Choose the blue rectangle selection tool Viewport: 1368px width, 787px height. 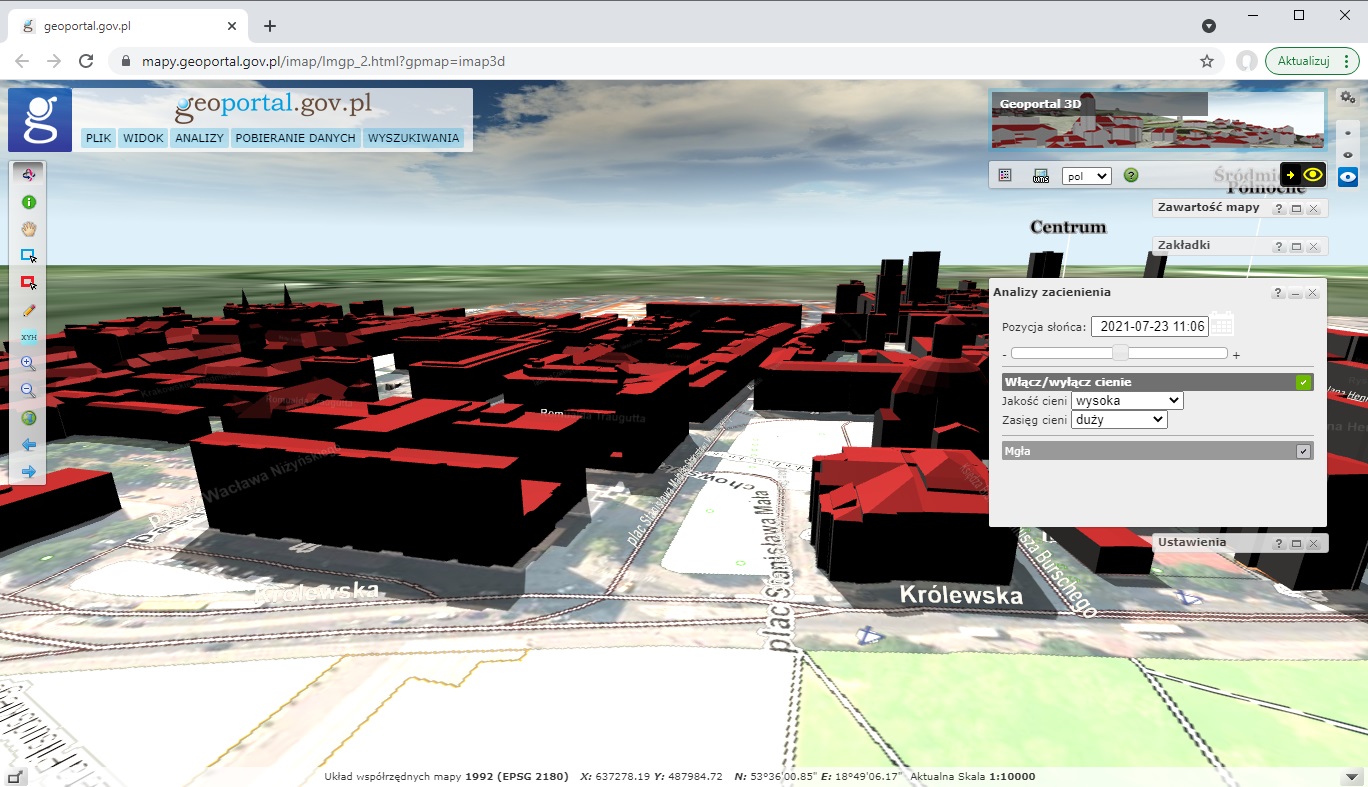(x=28, y=256)
